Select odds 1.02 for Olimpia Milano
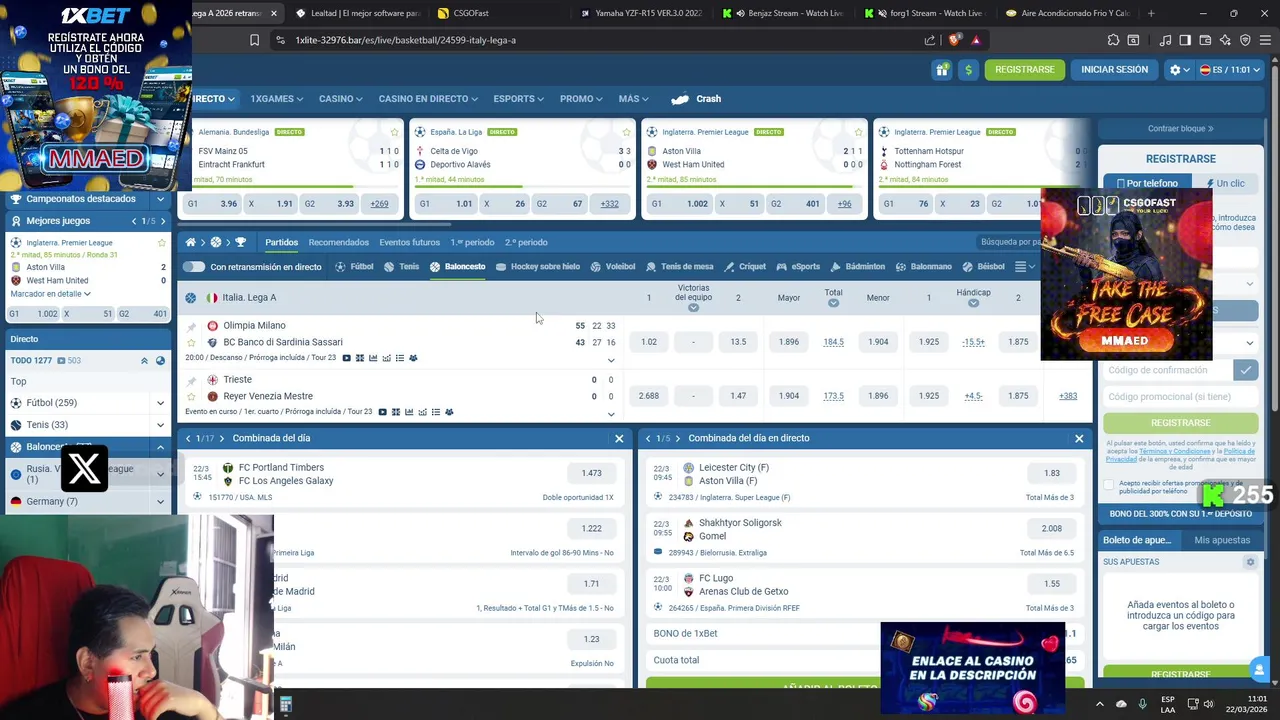Screen dimensions: 1280x720 (649, 342)
